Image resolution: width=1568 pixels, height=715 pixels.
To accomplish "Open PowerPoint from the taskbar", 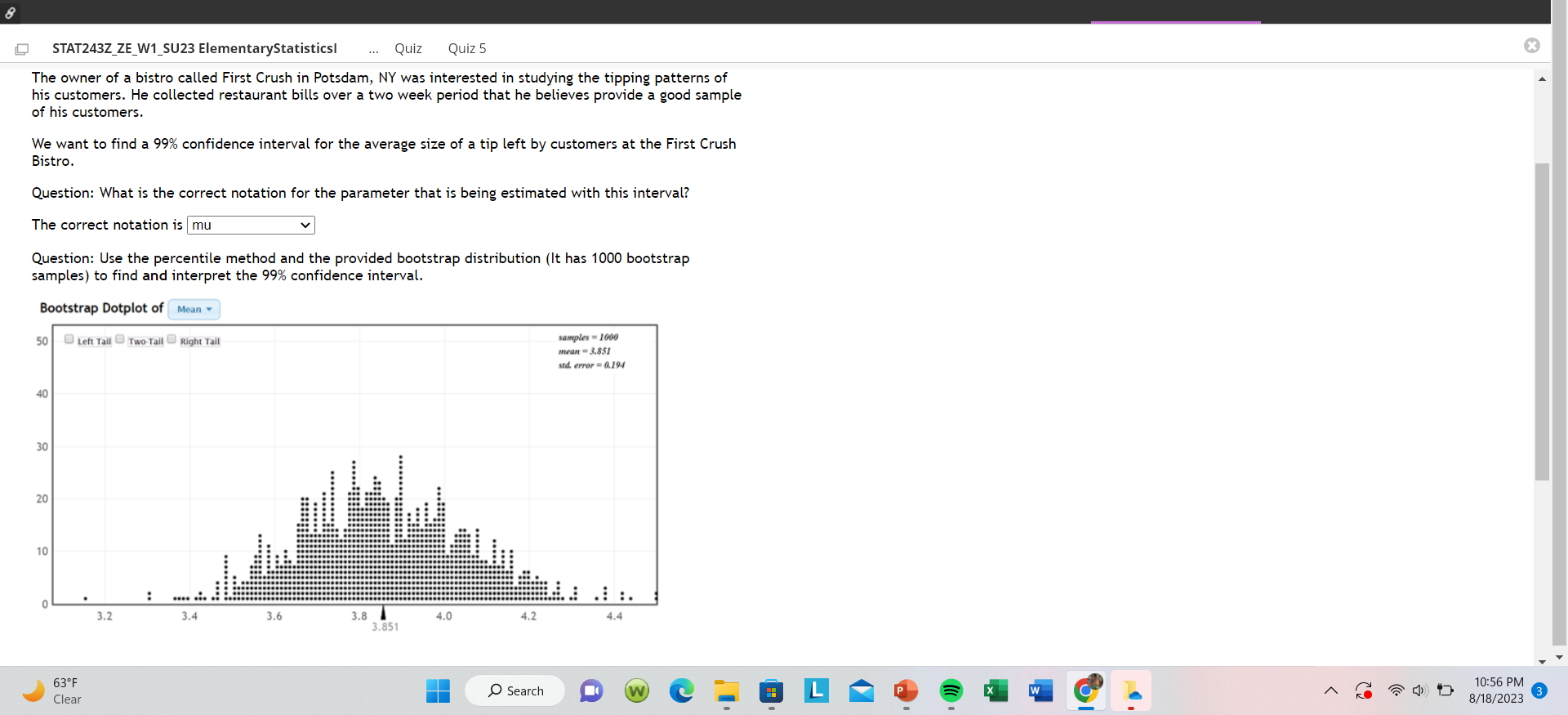I will pyautogui.click(x=906, y=691).
